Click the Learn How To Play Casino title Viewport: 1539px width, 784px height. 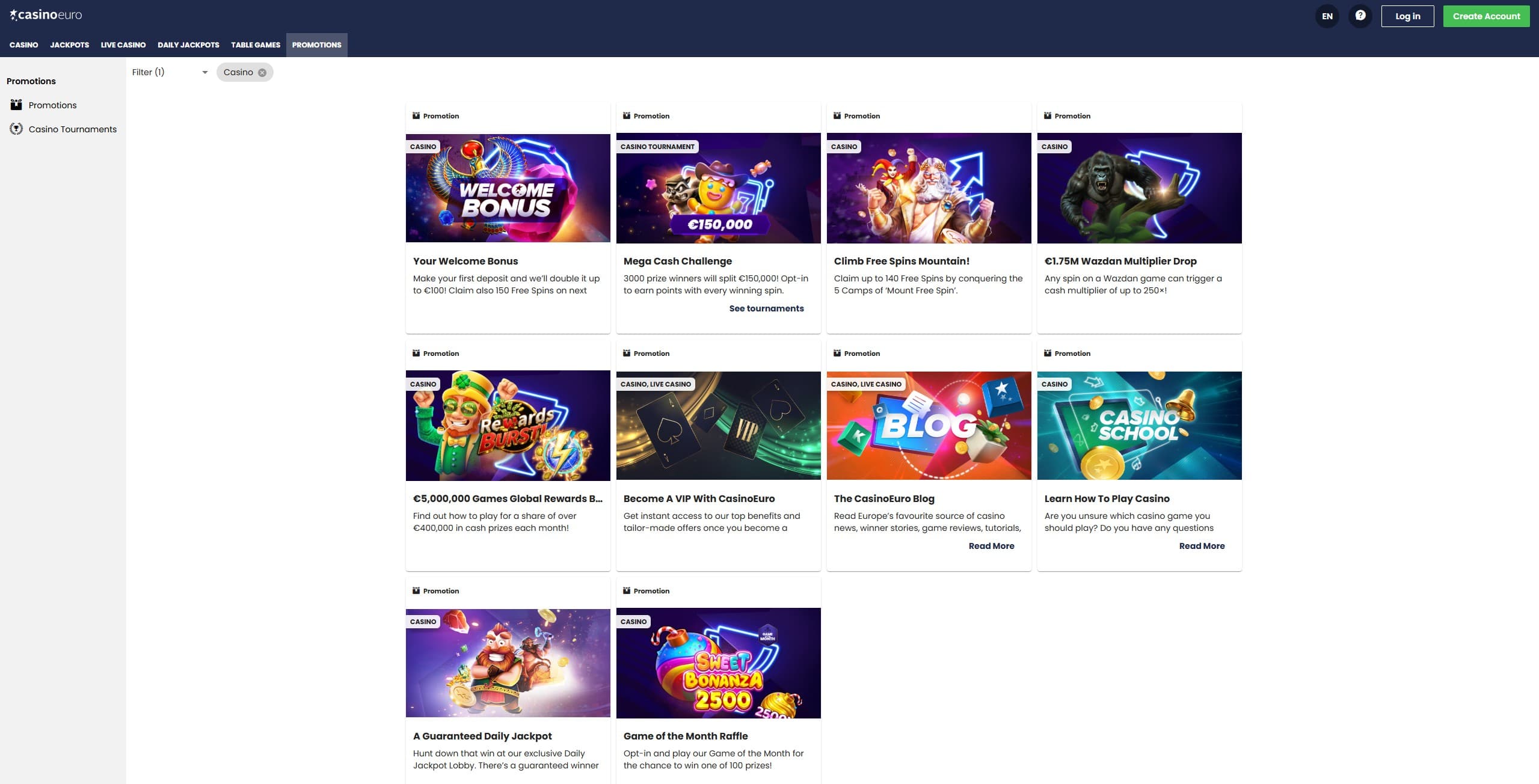pyautogui.click(x=1107, y=498)
